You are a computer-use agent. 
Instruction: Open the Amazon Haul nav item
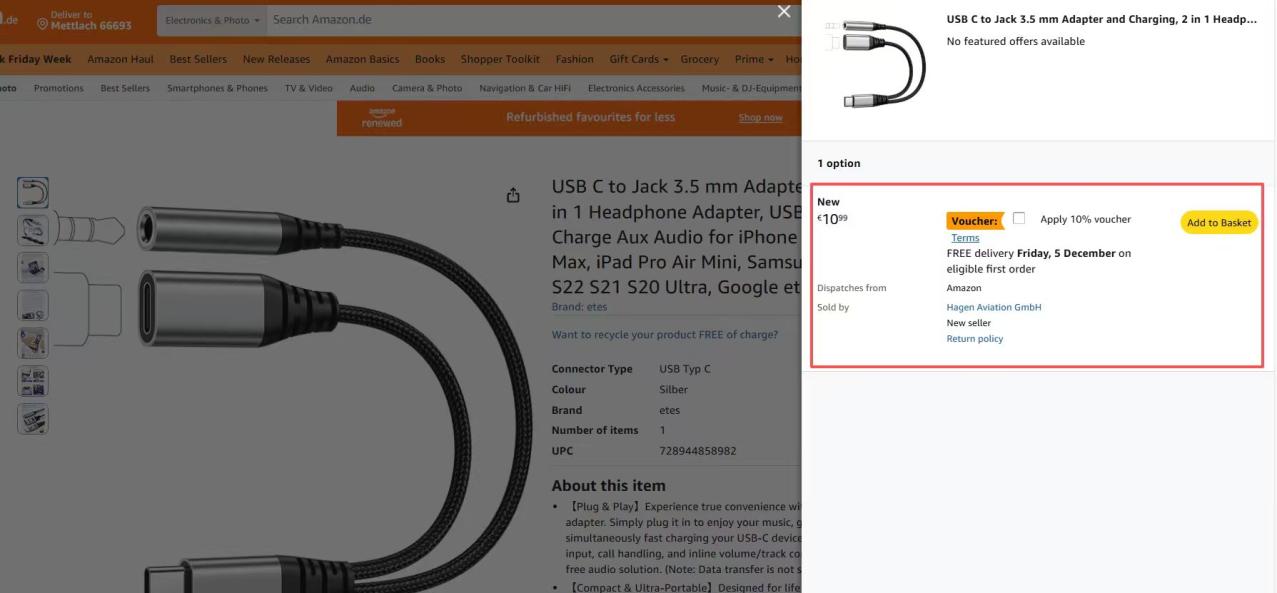120,59
